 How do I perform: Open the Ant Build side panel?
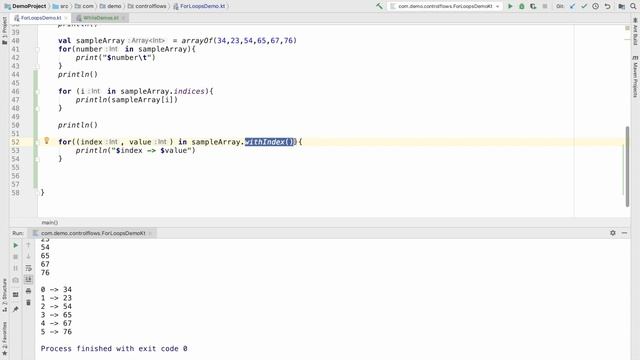pos(635,31)
